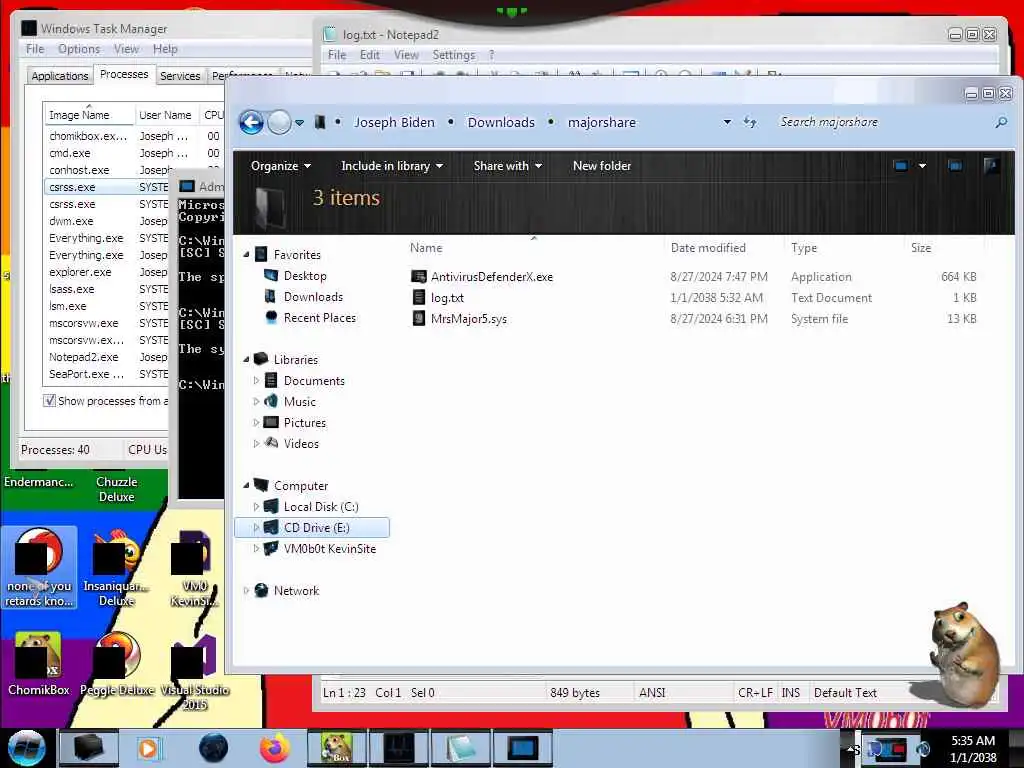Select the VM0b0t KevinSite drive icon
The width and height of the screenshot is (1024, 768).
(271, 548)
